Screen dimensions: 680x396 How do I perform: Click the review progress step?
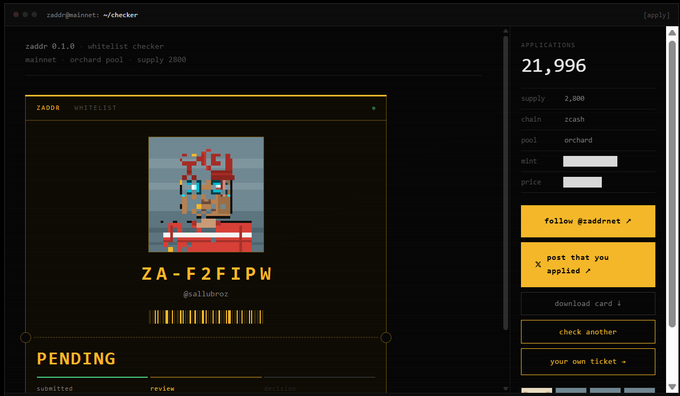tap(162, 389)
